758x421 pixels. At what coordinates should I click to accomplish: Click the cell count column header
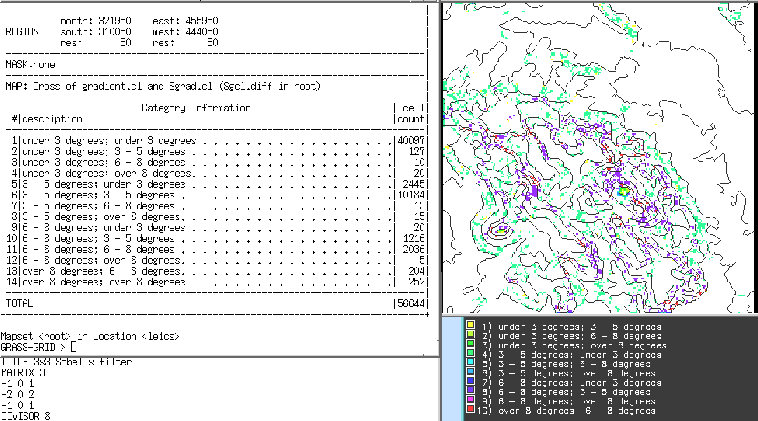pos(410,113)
